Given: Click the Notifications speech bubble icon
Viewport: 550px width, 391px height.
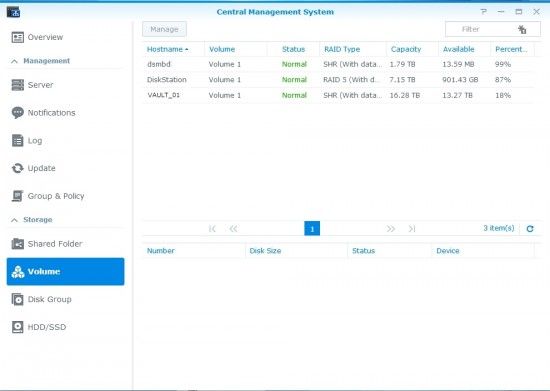Looking at the screenshot, I should (x=18, y=113).
